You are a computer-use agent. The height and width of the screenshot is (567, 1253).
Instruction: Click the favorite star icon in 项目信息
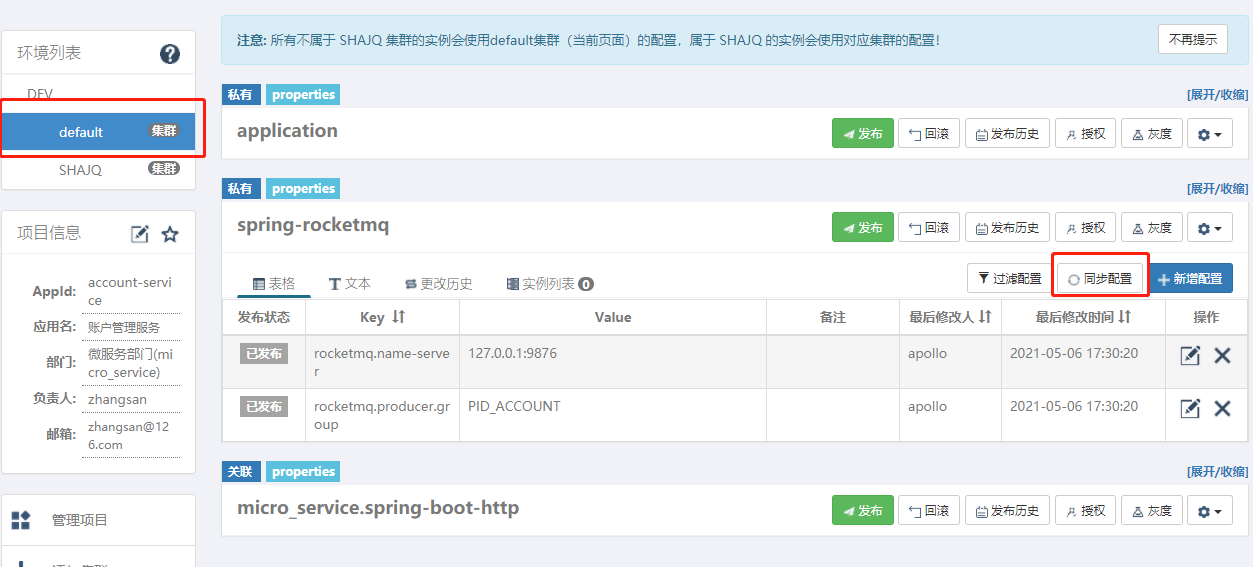[170, 234]
